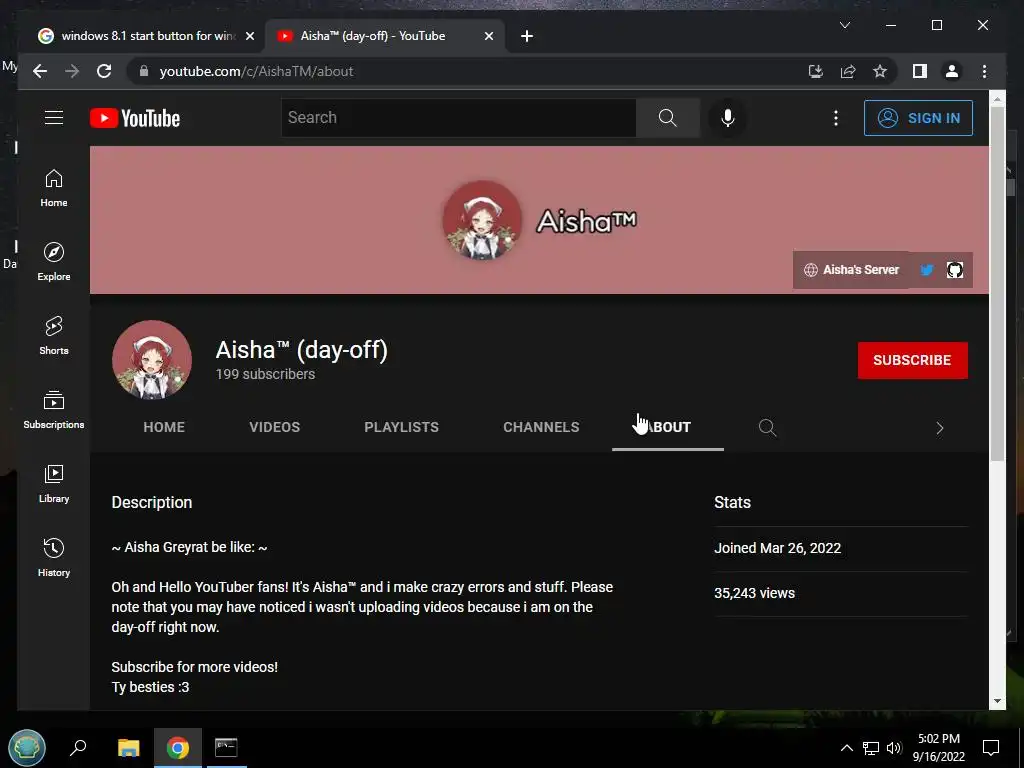Click the channel avatar picture
The width and height of the screenshot is (1024, 768).
(152, 359)
